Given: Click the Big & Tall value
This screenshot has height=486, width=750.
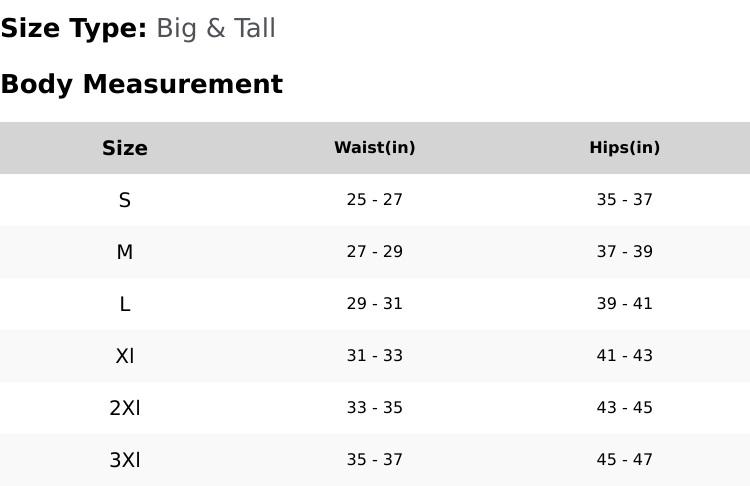Looking at the screenshot, I should tap(216, 29).
